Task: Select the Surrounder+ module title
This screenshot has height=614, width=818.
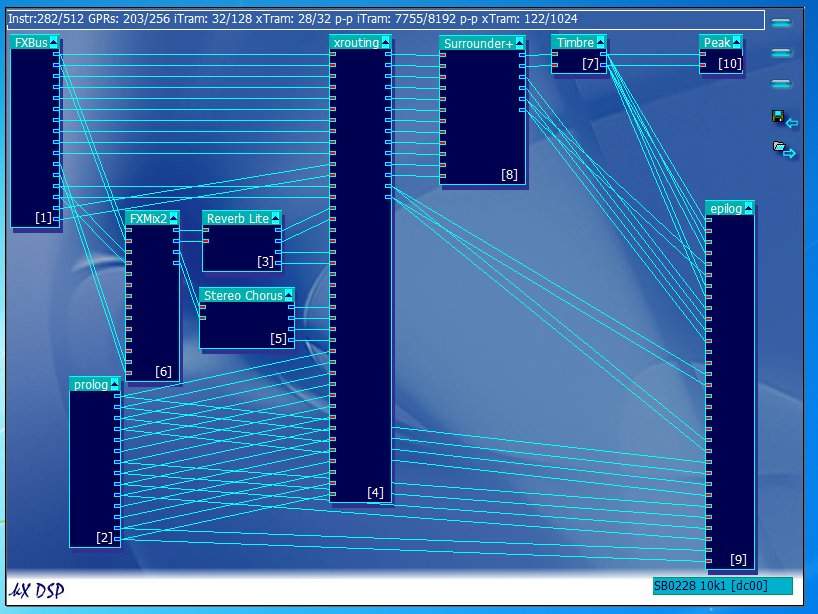Action: coord(478,43)
